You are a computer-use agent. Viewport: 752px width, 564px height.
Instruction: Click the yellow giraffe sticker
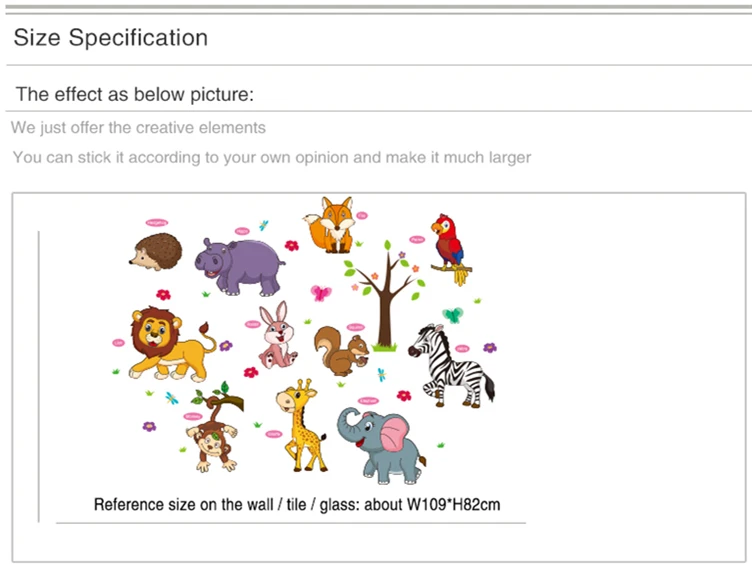(x=301, y=425)
